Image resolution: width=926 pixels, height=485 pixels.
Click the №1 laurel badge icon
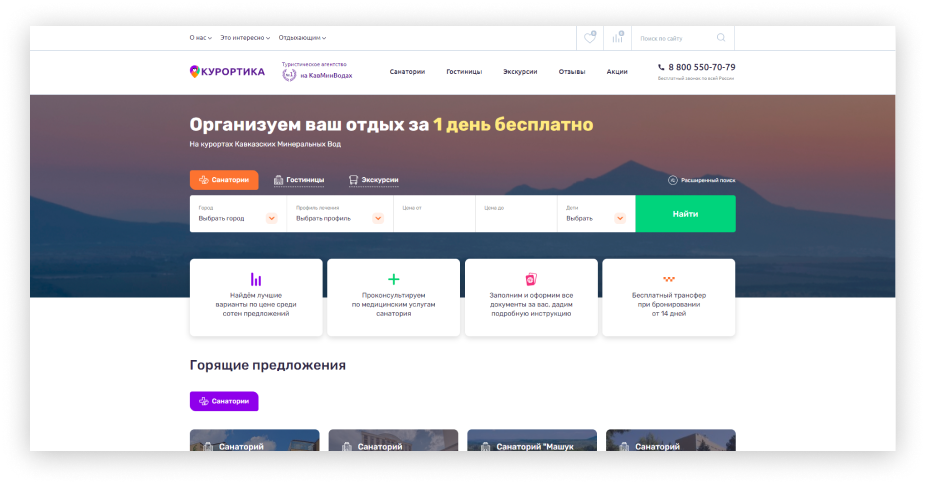(288, 74)
